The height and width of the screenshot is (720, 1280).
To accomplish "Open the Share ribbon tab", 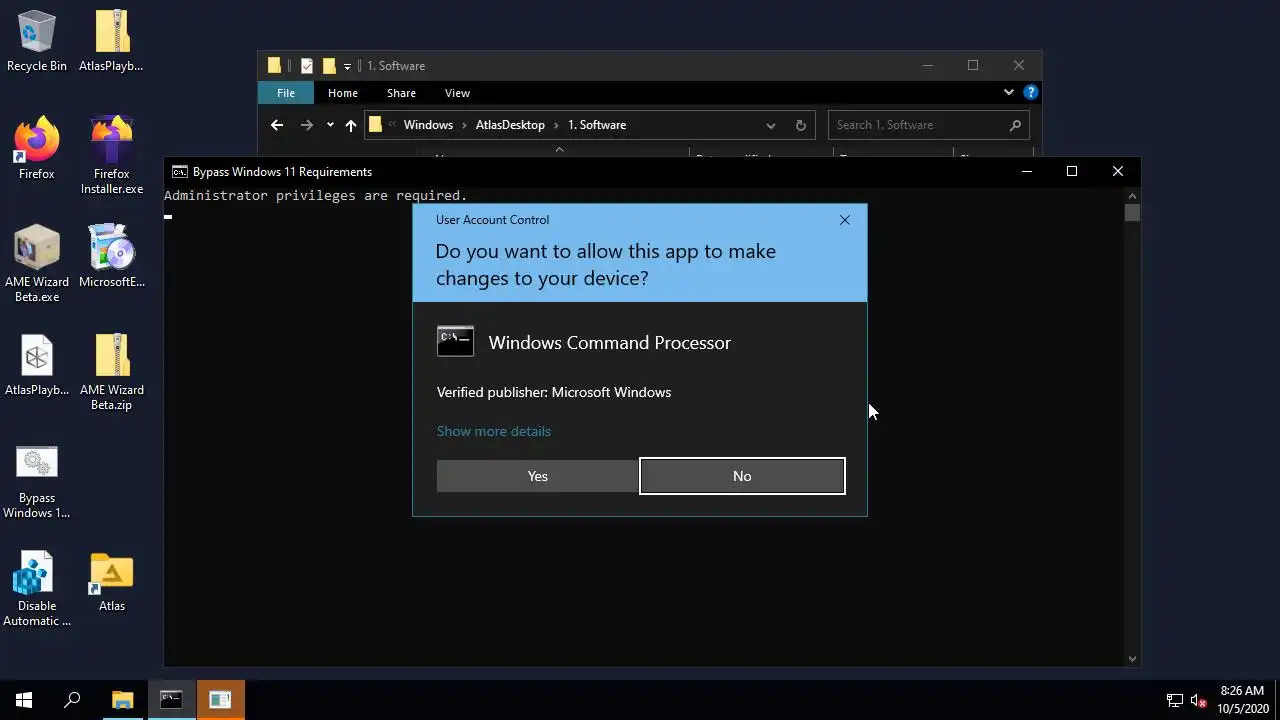I will pos(401,93).
